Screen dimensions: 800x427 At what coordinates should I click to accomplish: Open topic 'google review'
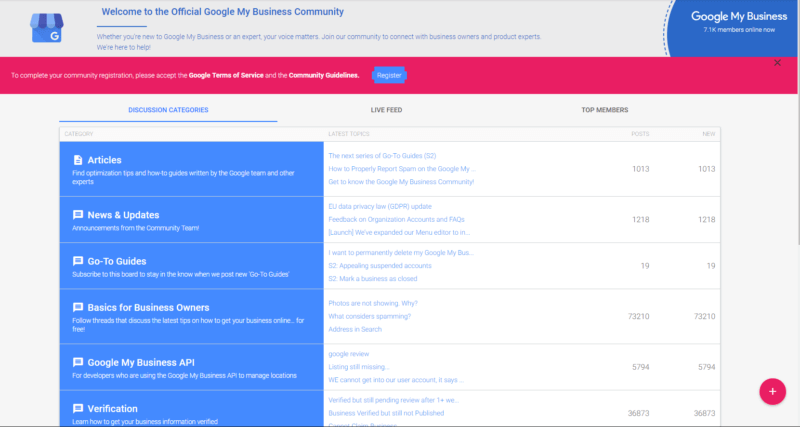pyautogui.click(x=348, y=354)
